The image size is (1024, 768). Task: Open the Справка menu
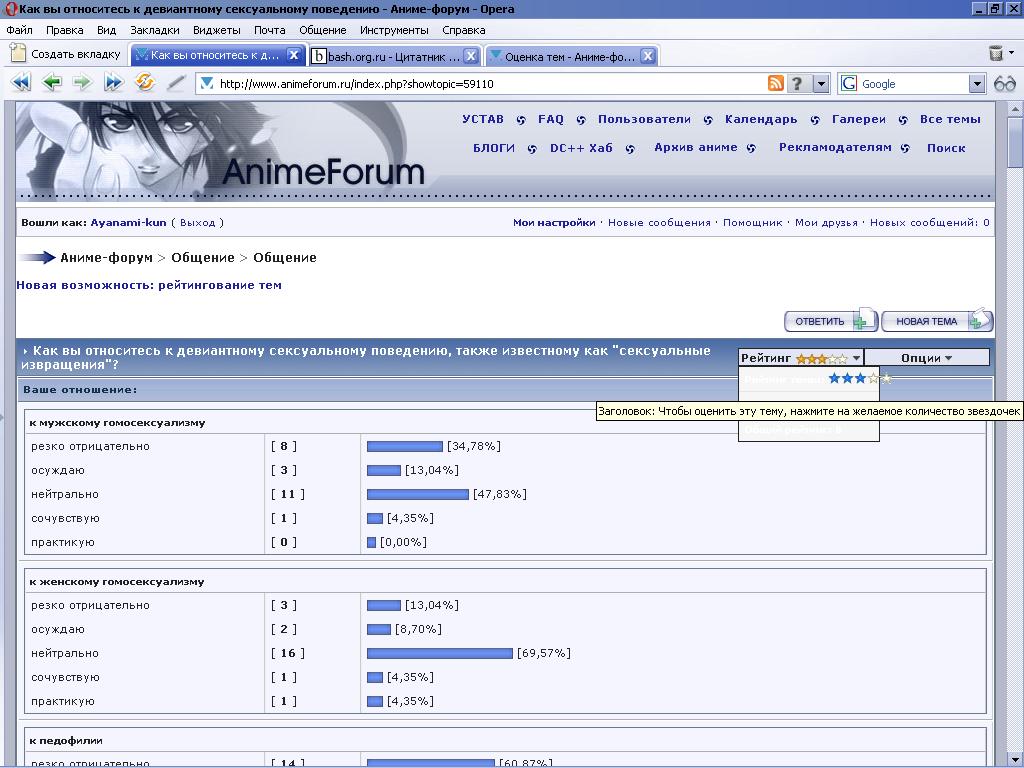coord(464,30)
